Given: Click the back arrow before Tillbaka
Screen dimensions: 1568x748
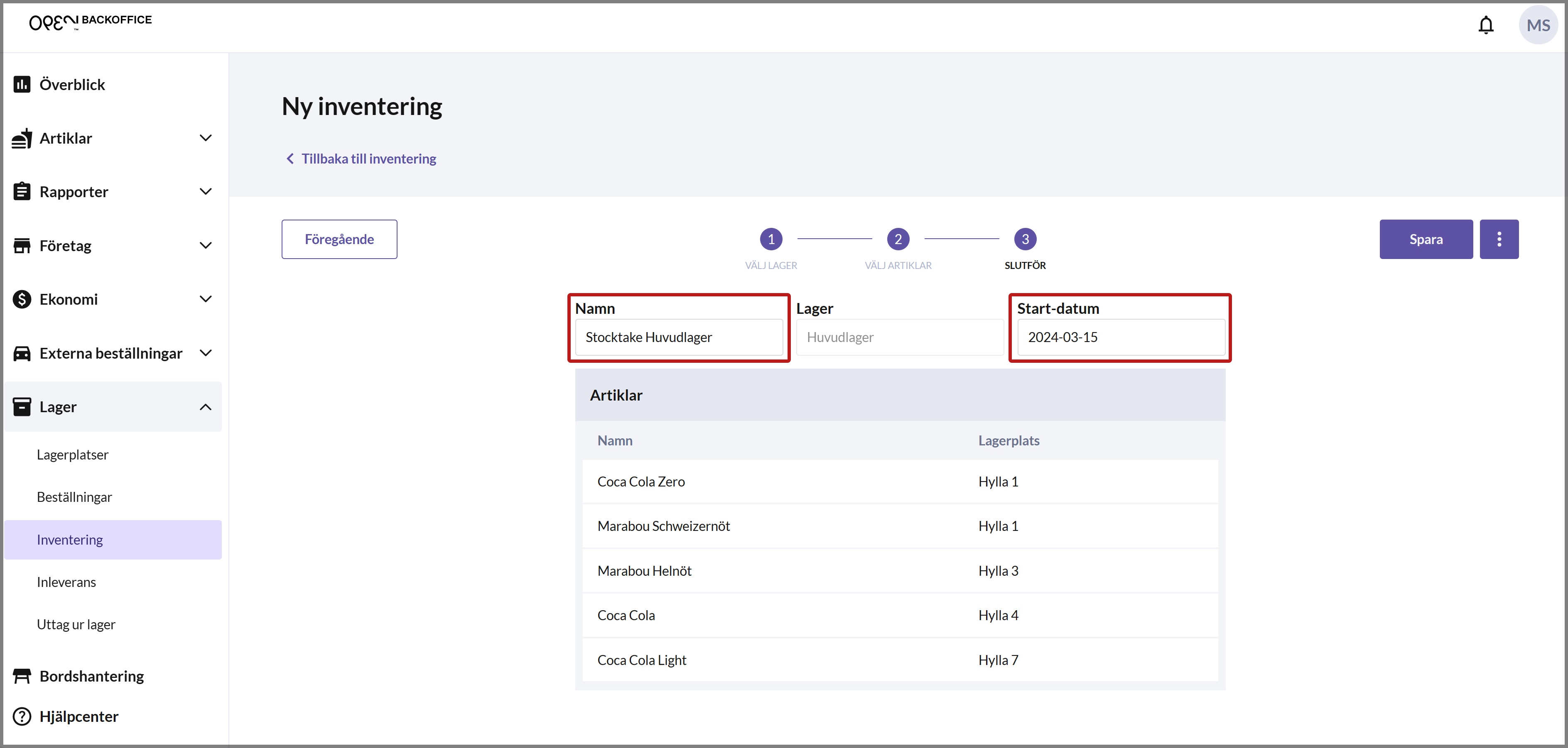Looking at the screenshot, I should point(290,159).
